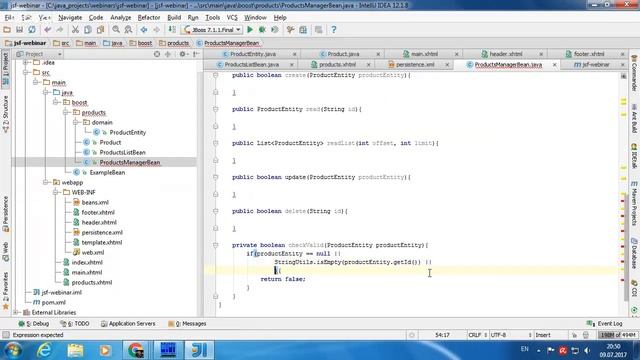Fold the checkValid method in gutter

pos(216,245)
